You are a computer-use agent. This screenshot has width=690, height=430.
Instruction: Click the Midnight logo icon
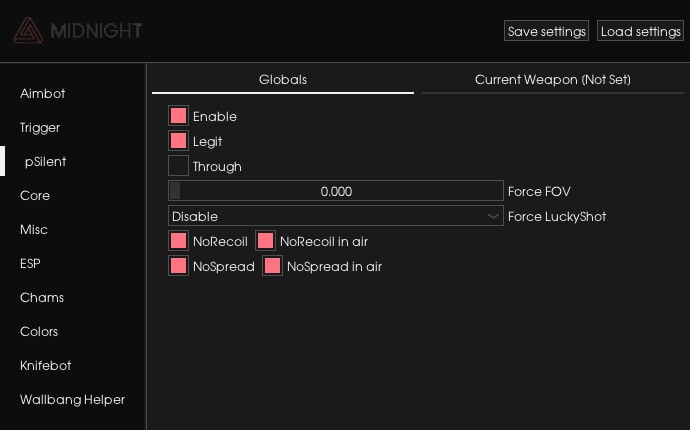(x=27, y=31)
